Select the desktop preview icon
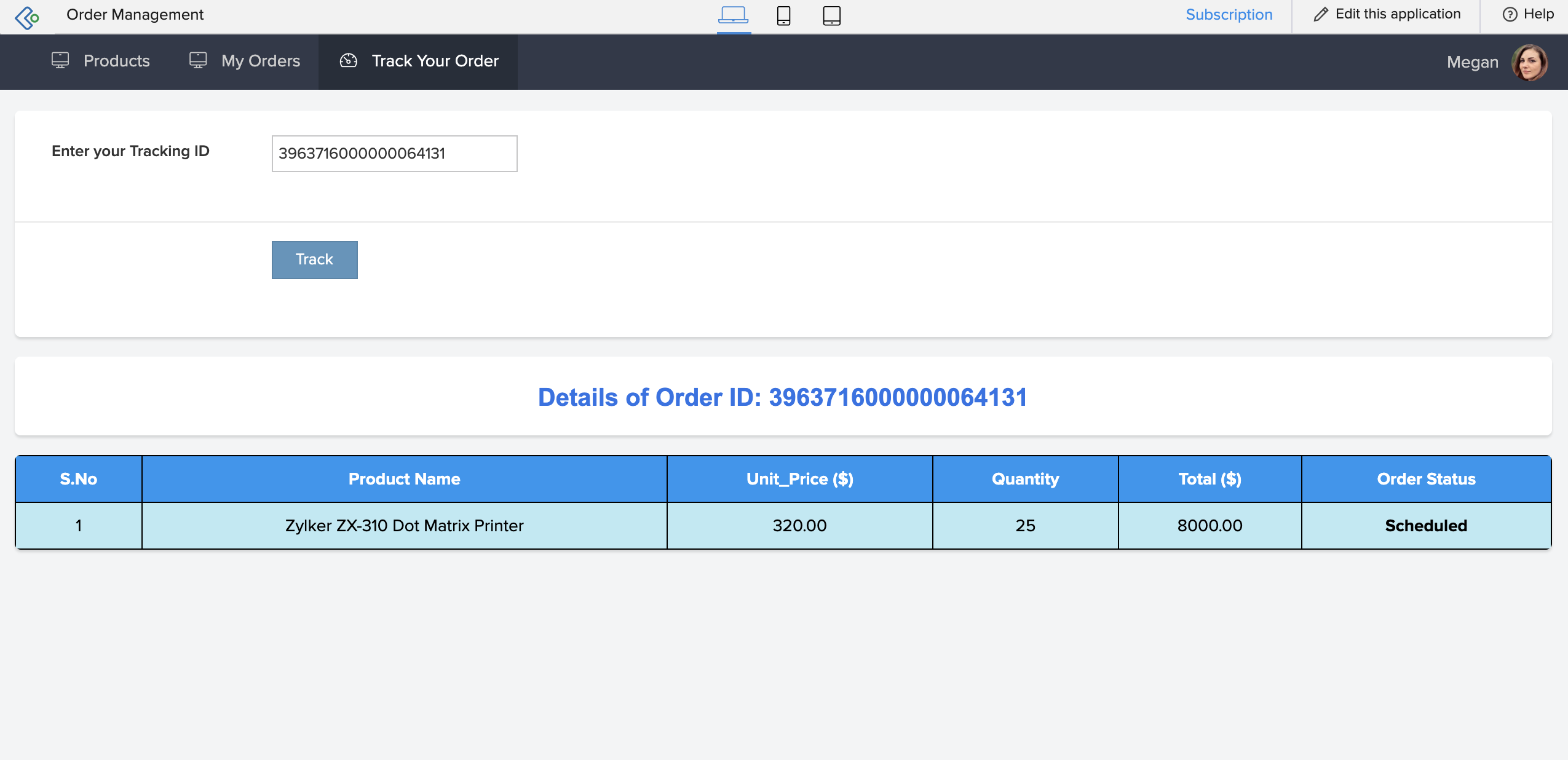The image size is (1568, 760). pyautogui.click(x=732, y=14)
